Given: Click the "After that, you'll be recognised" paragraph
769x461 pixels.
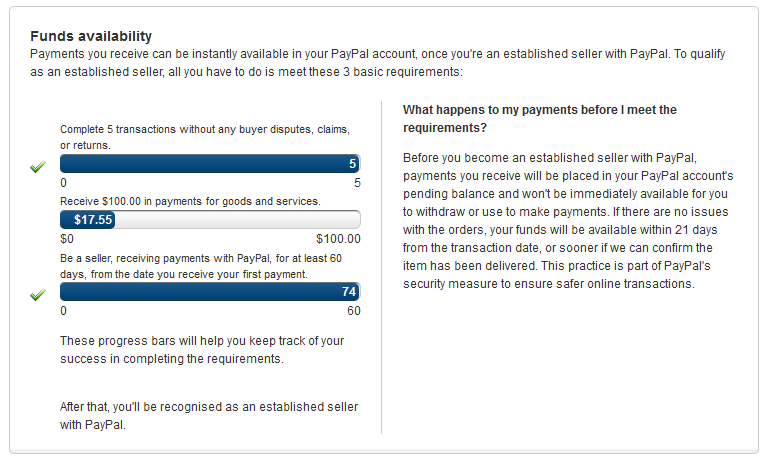Looking at the screenshot, I should pos(209,415).
